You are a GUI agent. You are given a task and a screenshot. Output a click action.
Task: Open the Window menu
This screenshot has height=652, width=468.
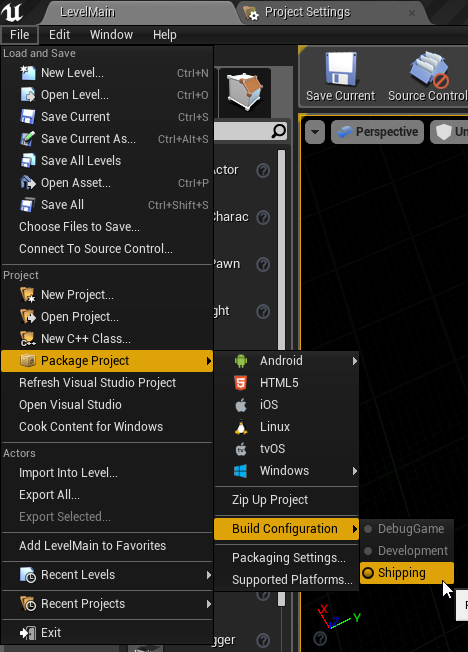point(111,35)
